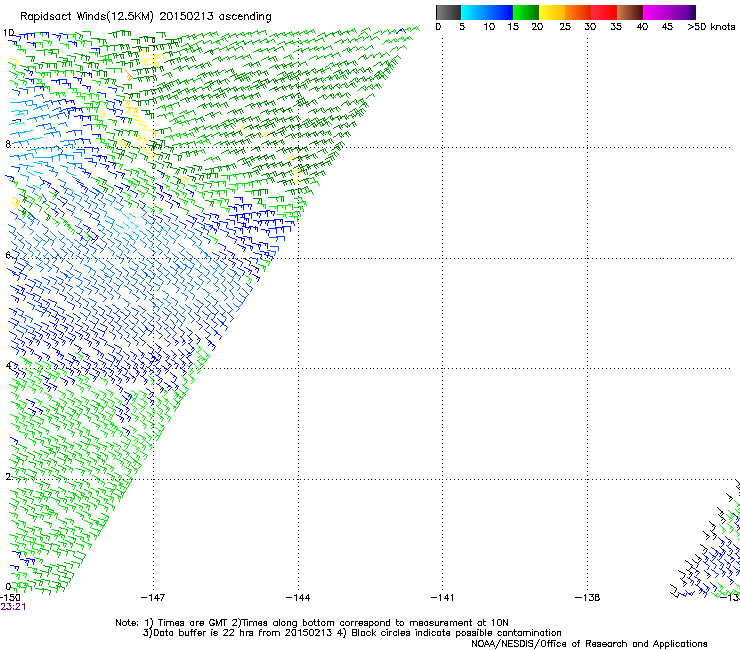Click the longitude axis label '-138'
The image size is (740, 650).
click(588, 598)
